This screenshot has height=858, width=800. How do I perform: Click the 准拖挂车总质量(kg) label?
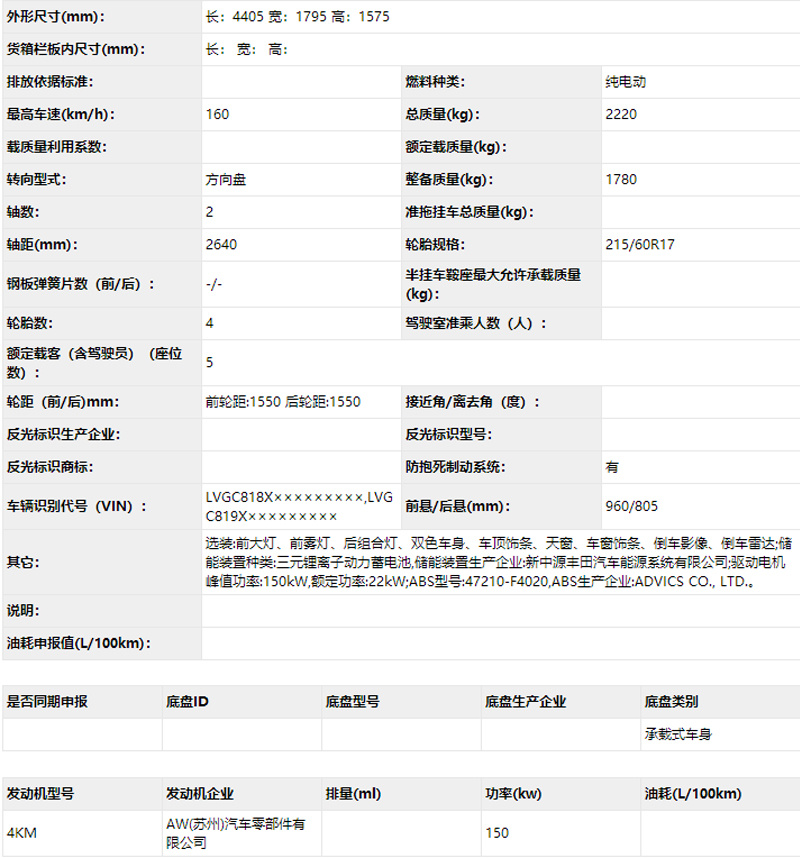pyautogui.click(x=469, y=212)
